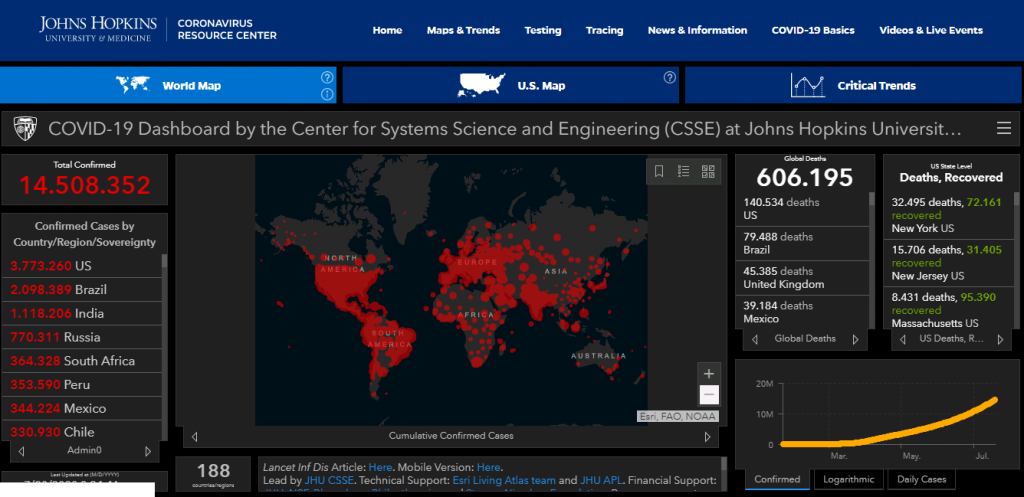This screenshot has width=1024, height=497.
Task: Click the JHU shield icon in dashboard title bar
Action: pos(24,129)
